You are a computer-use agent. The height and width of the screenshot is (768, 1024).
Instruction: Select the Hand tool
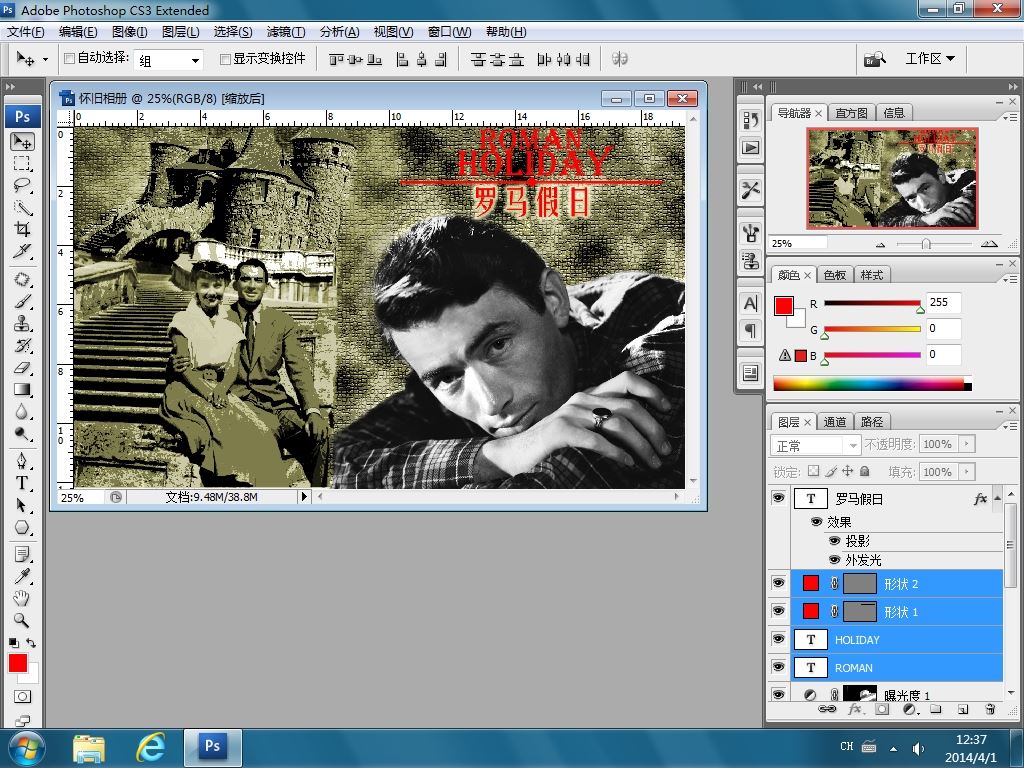click(x=22, y=598)
